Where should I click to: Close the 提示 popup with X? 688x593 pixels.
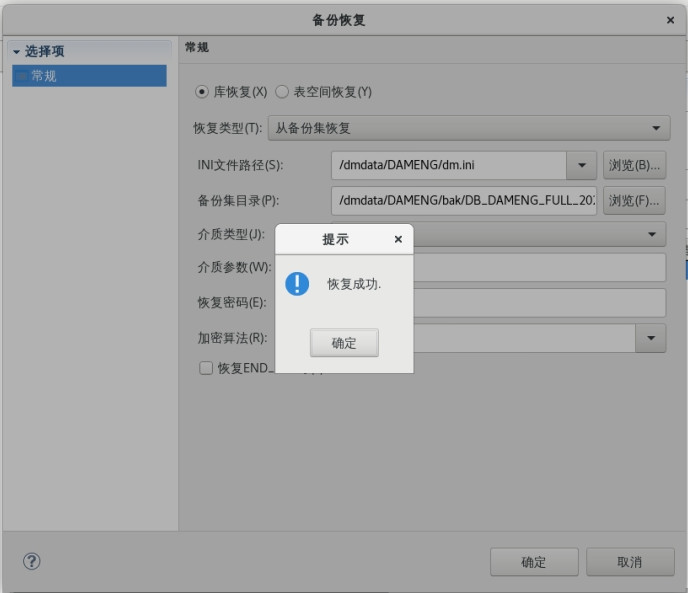pos(398,240)
